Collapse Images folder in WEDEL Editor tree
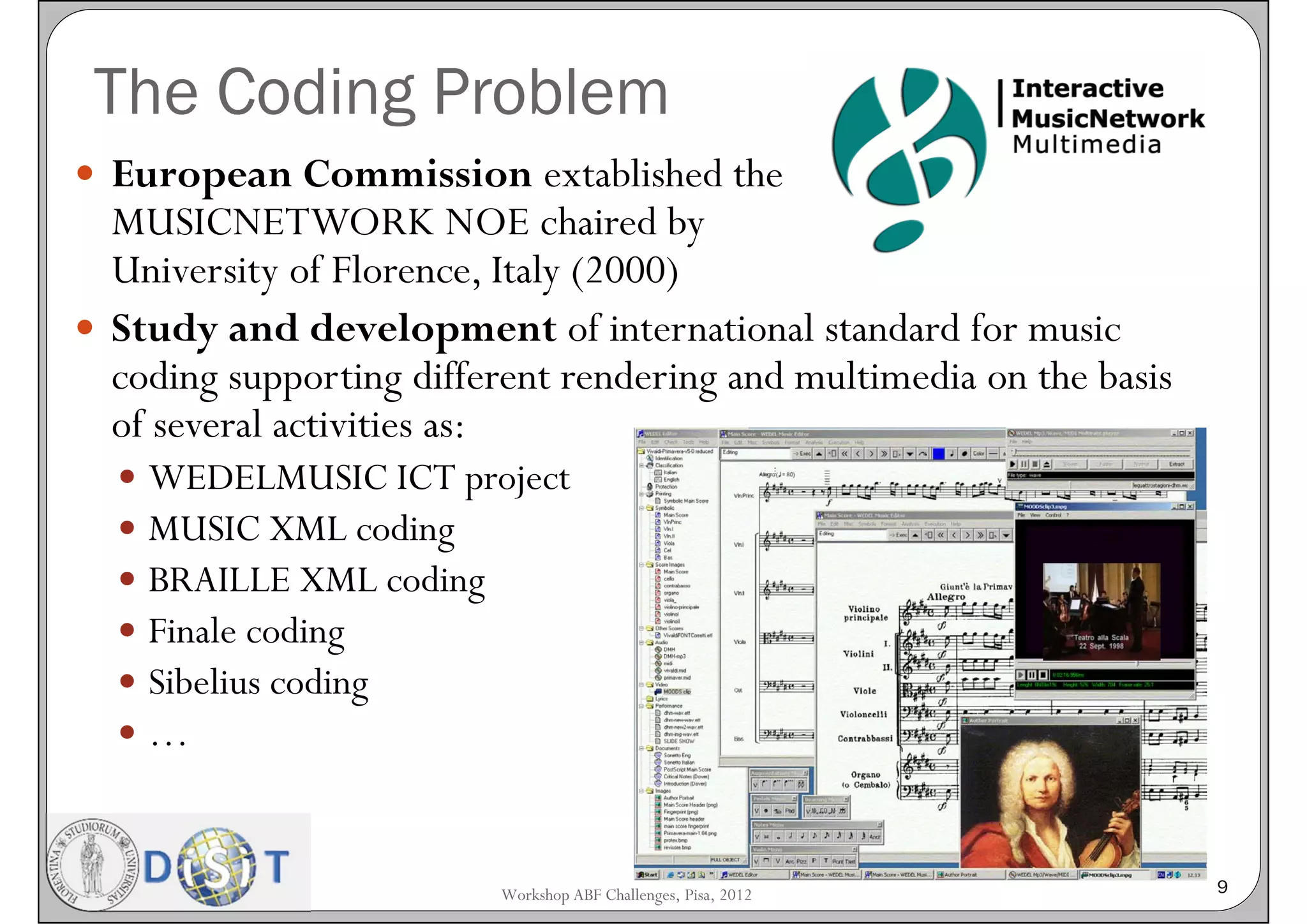Image resolution: width=1307 pixels, height=924 pixels. (641, 791)
